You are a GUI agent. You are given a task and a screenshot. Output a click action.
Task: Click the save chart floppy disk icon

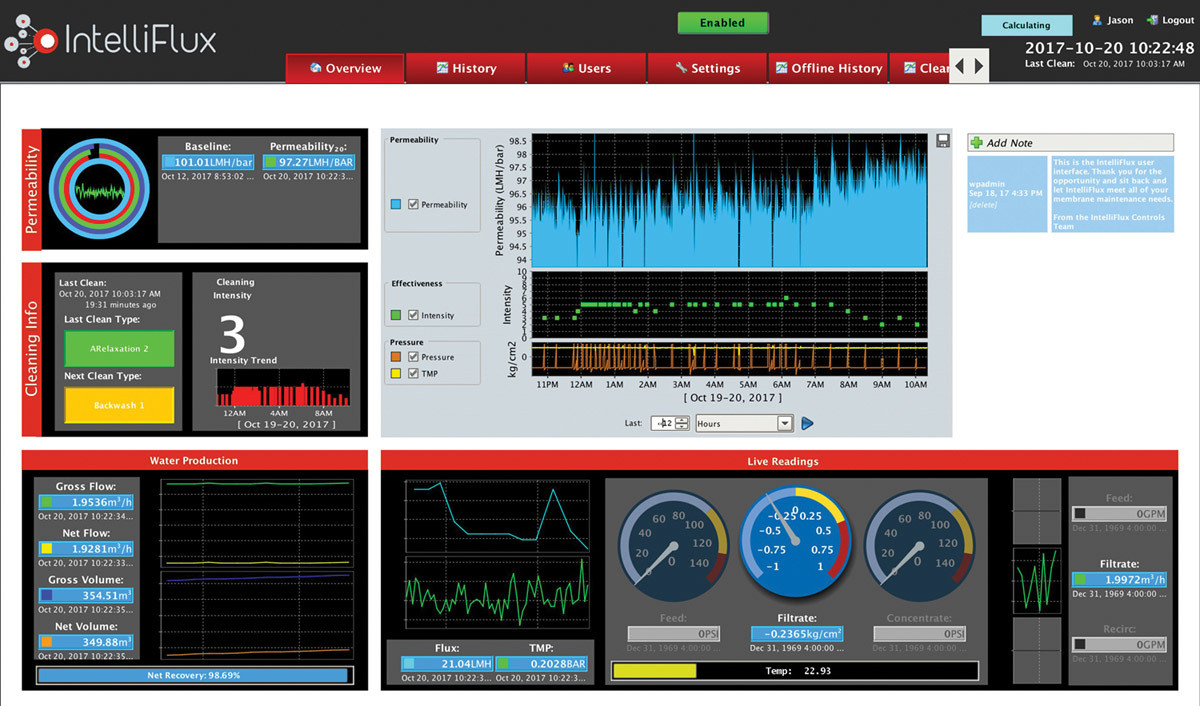coord(942,141)
